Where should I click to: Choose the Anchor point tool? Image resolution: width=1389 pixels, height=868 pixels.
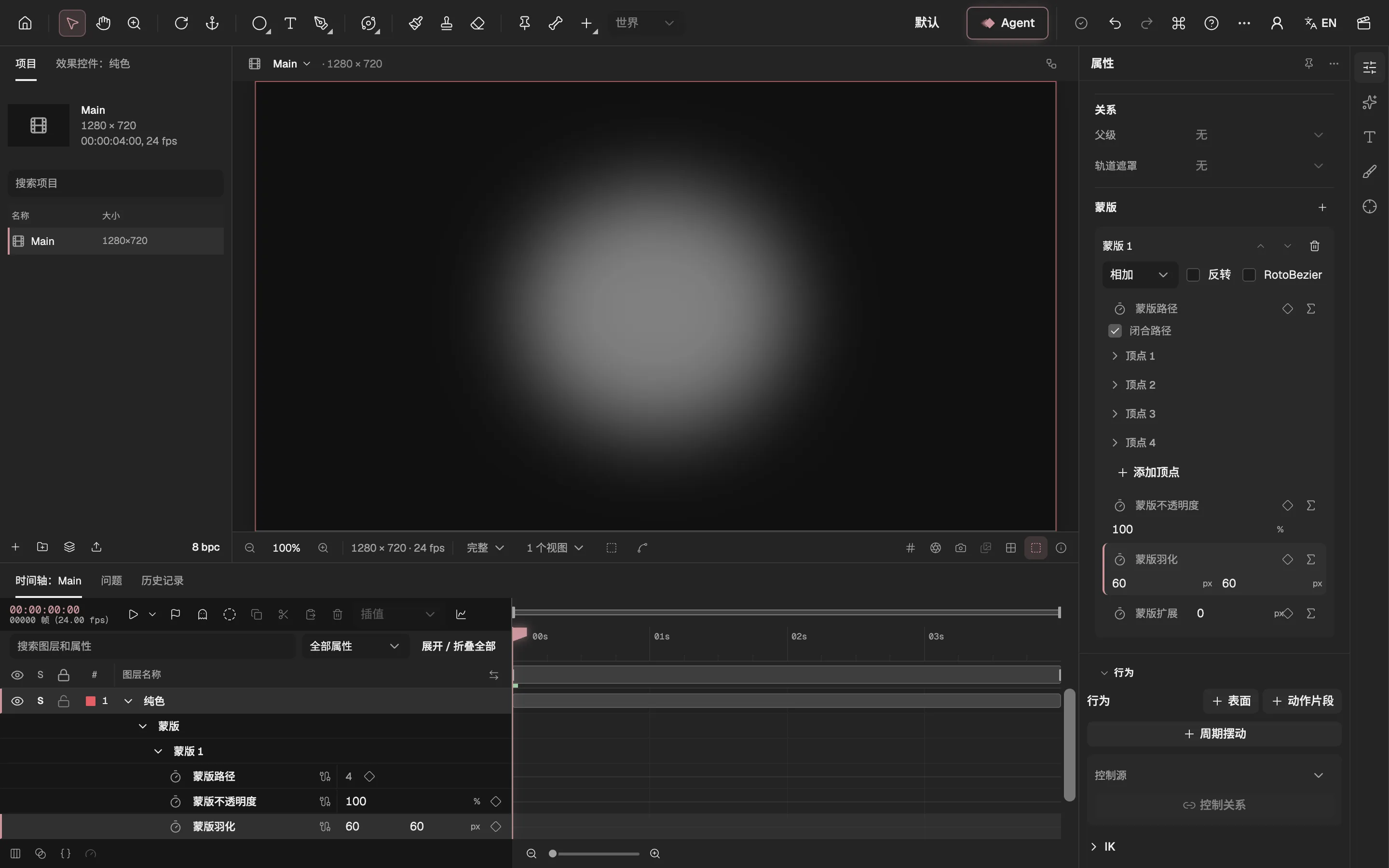212,23
